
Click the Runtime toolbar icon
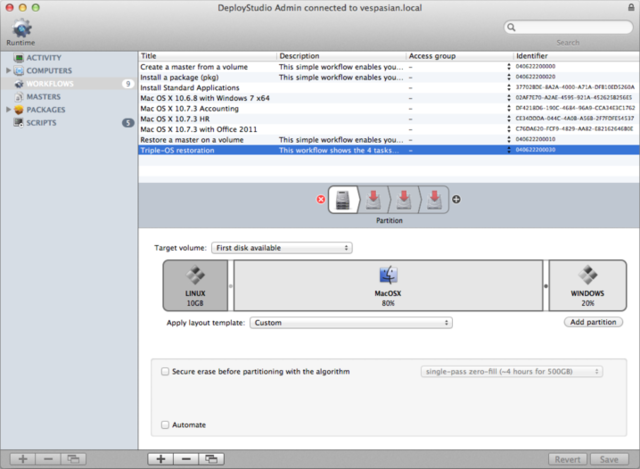point(21,28)
